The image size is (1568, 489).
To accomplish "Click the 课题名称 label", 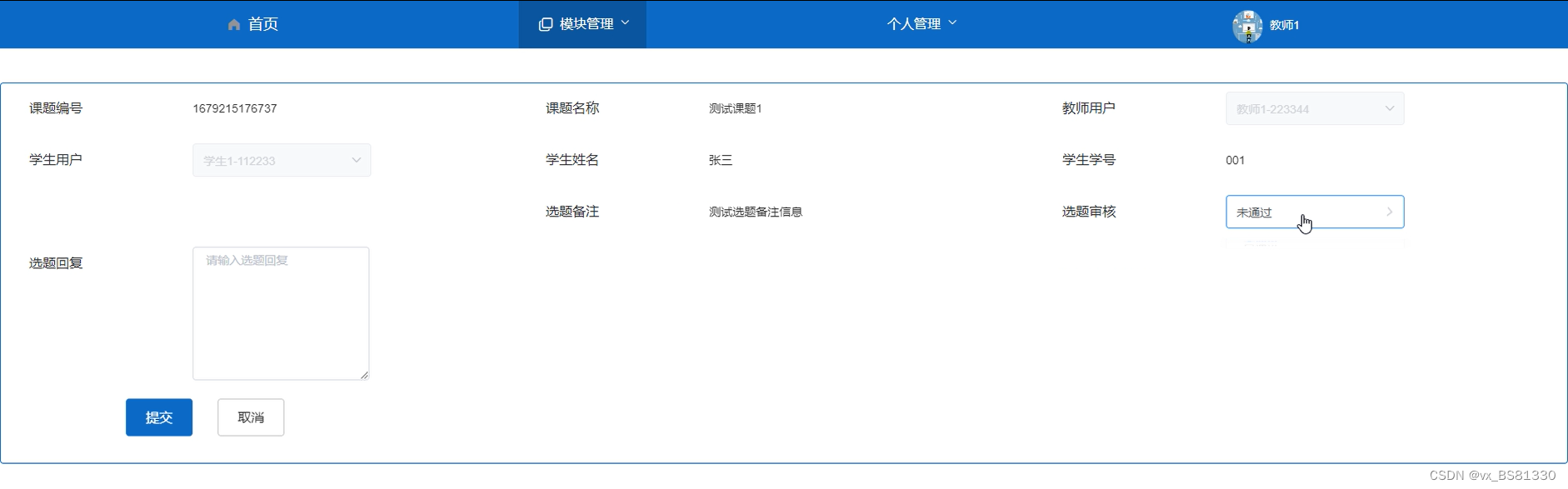I will pyautogui.click(x=572, y=108).
